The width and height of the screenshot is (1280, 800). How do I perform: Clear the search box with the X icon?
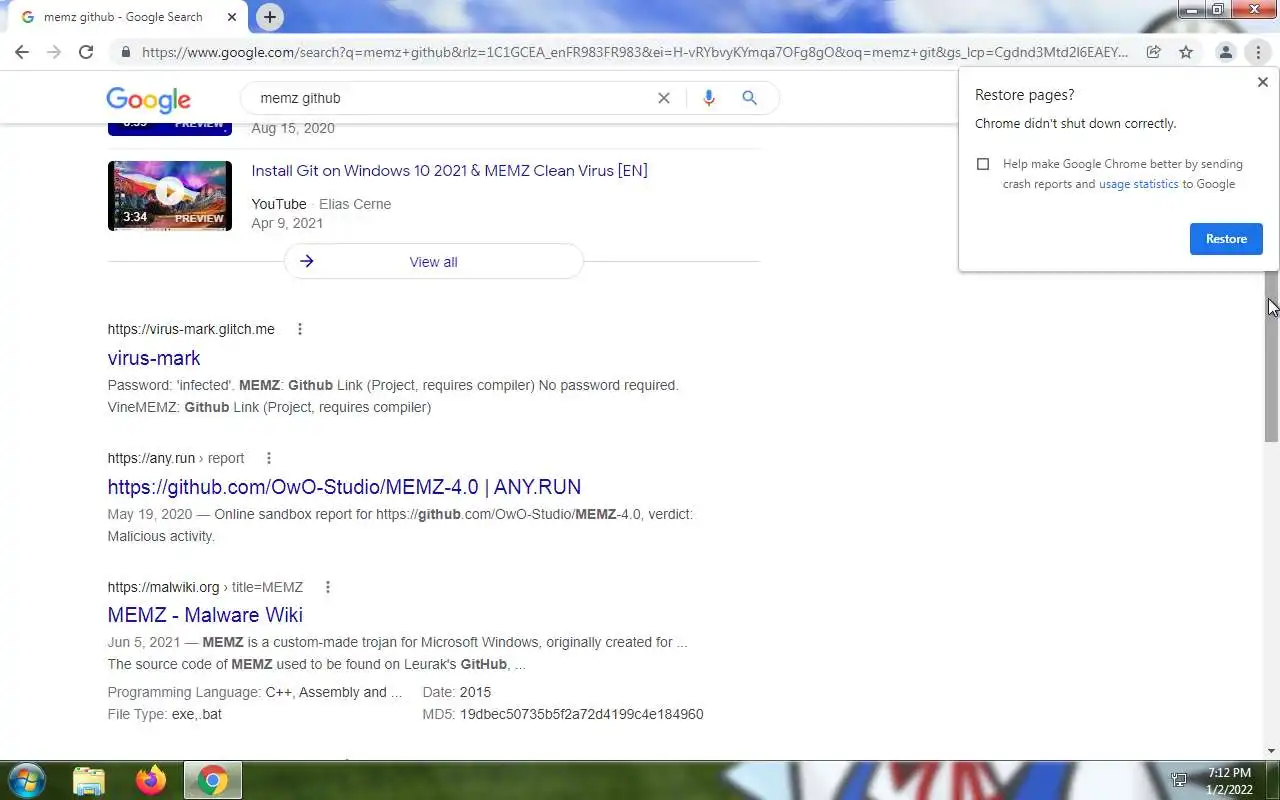pyautogui.click(x=663, y=98)
